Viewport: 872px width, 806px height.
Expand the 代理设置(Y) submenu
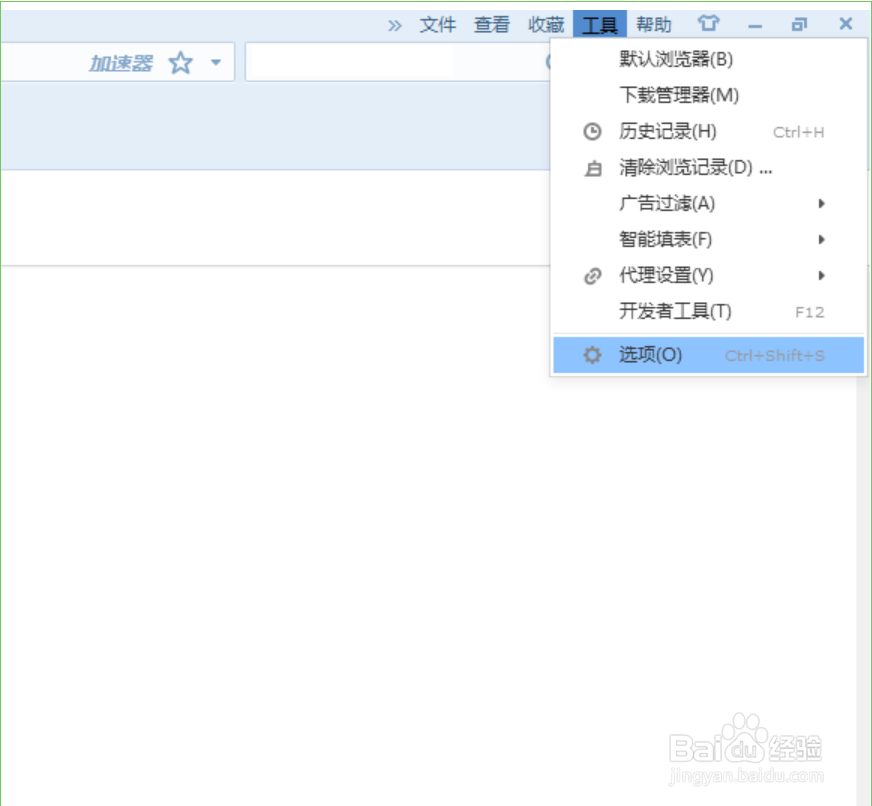(x=822, y=275)
